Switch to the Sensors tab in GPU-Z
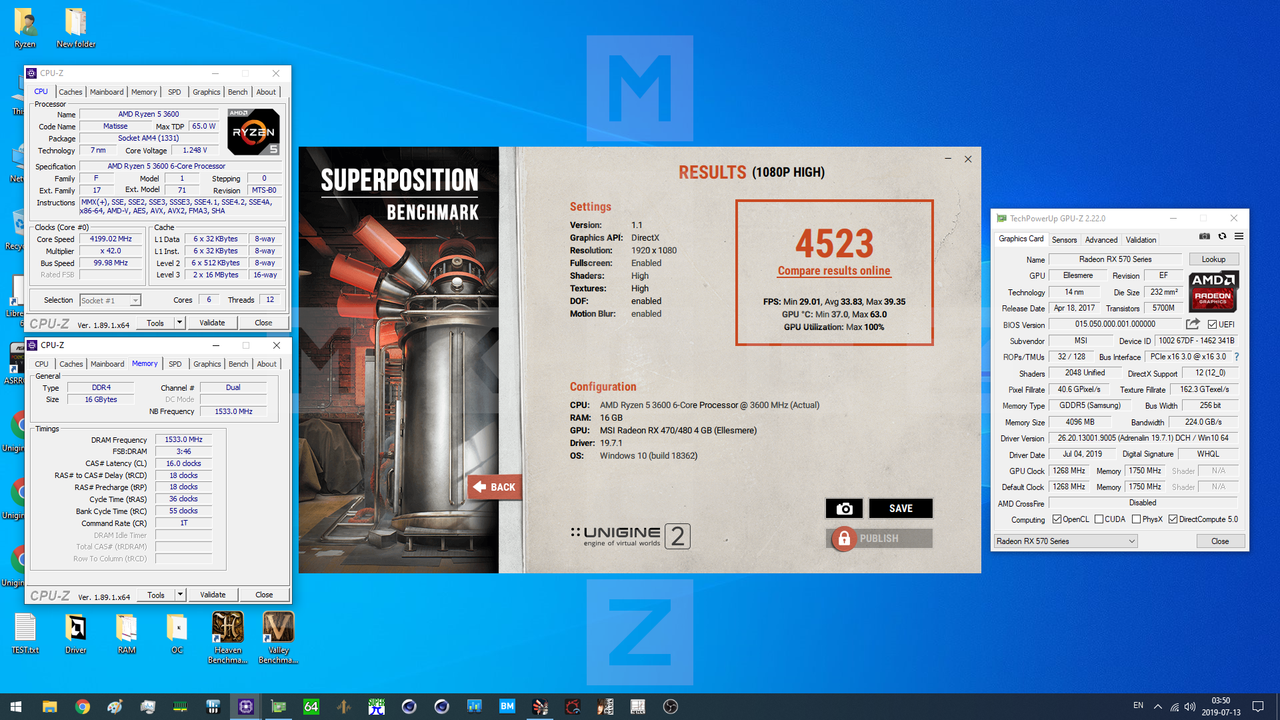Image resolution: width=1280 pixels, height=720 pixels. (x=1064, y=239)
